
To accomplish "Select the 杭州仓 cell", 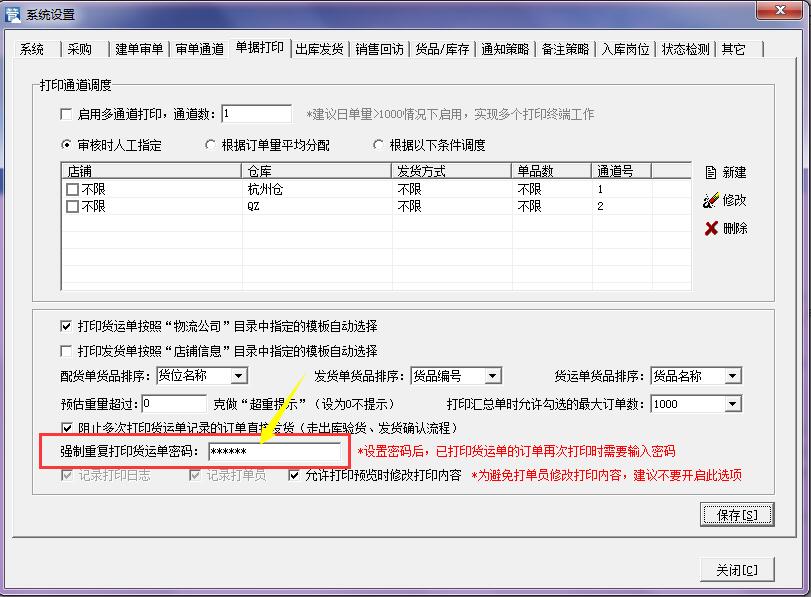I will click(x=317, y=189).
